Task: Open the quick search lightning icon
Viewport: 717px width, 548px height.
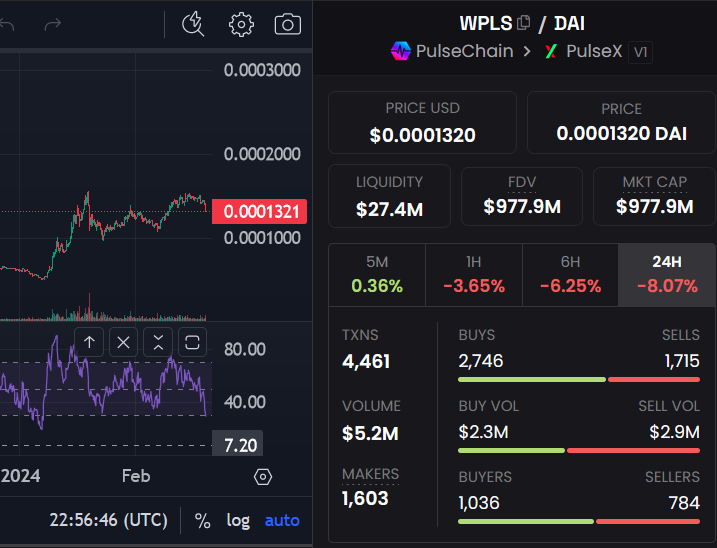Action: pyautogui.click(x=193, y=24)
